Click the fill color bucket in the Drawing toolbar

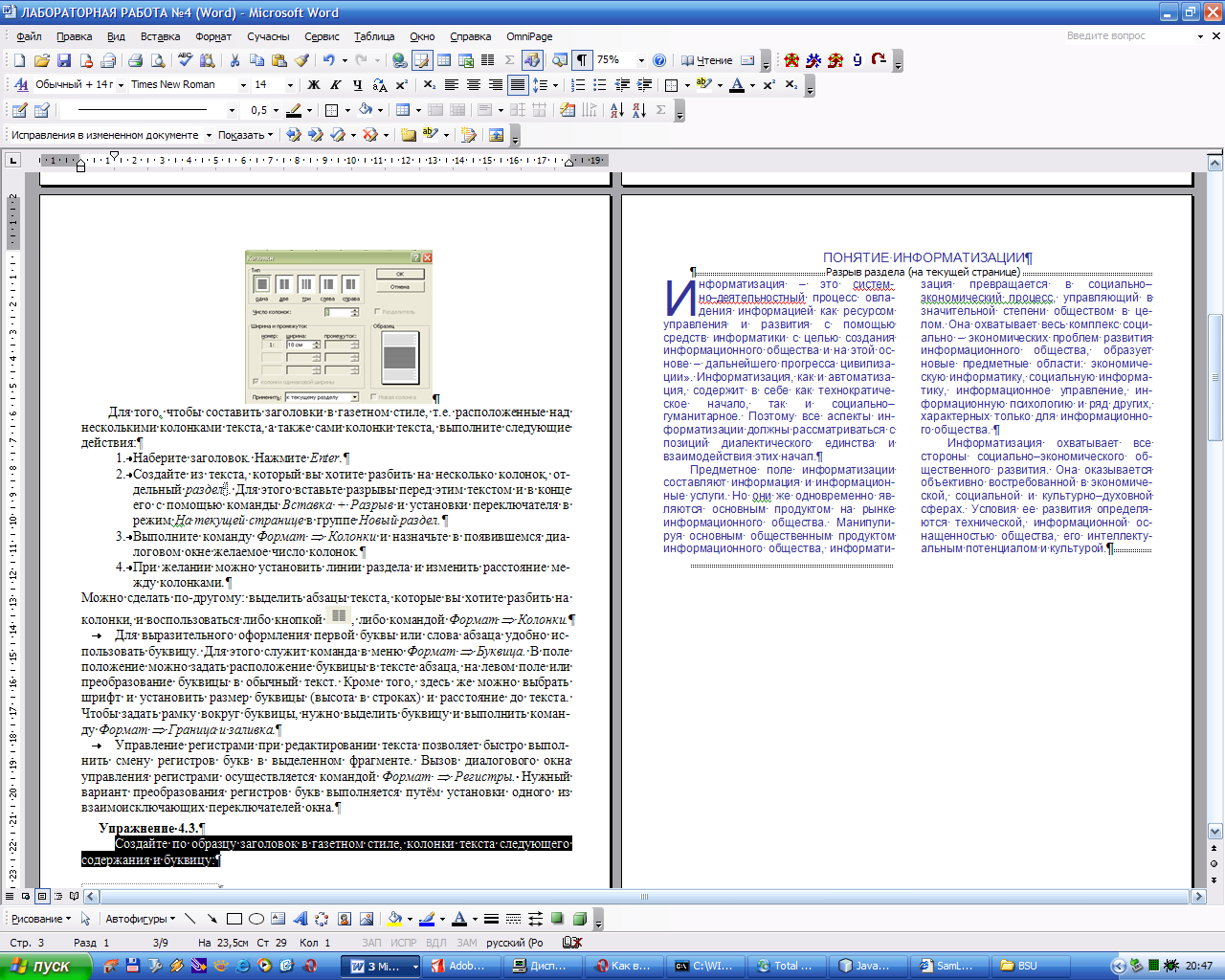(393, 919)
